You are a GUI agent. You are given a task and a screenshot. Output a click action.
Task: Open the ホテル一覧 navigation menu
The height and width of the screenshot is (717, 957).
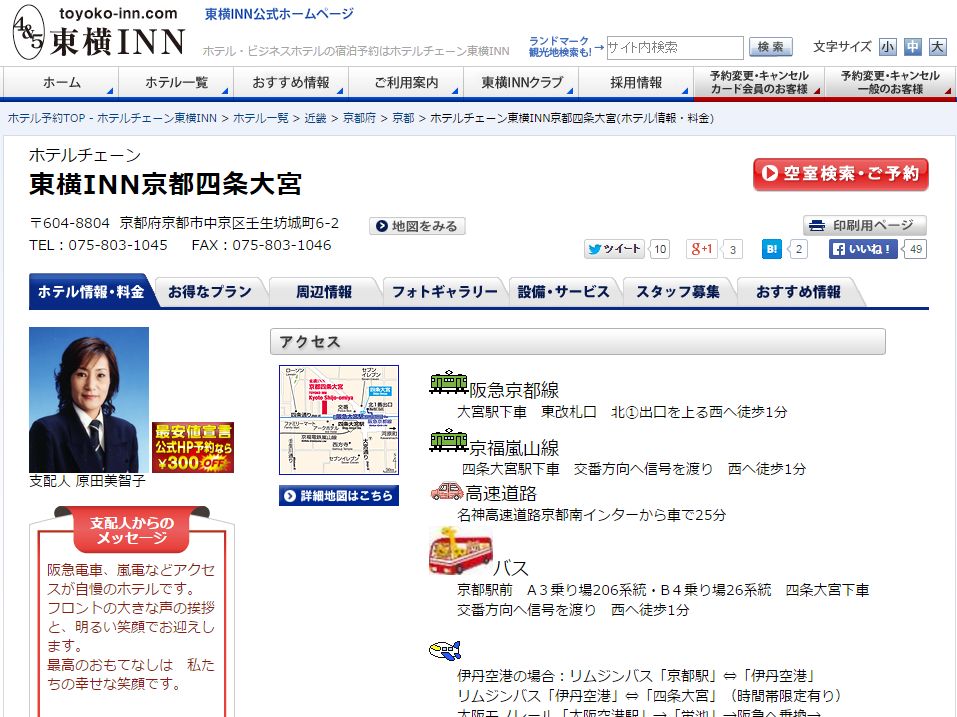(x=176, y=82)
